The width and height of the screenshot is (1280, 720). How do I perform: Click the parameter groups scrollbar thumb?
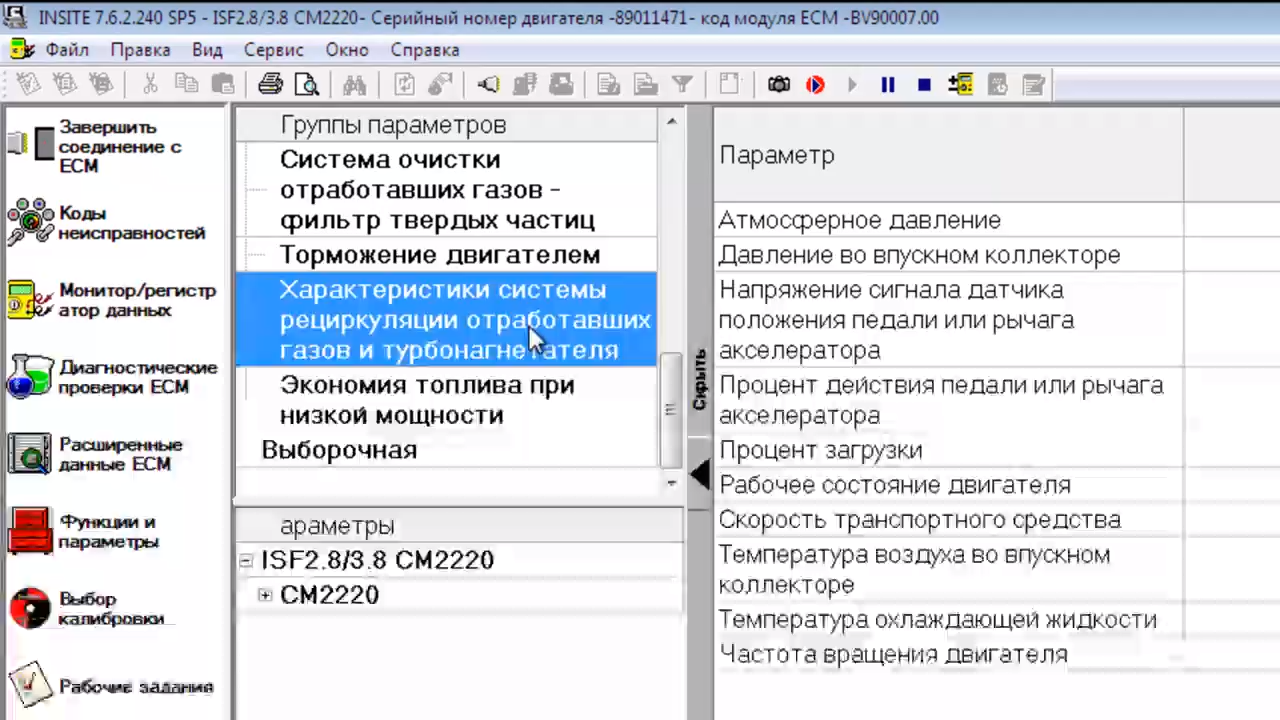point(671,409)
